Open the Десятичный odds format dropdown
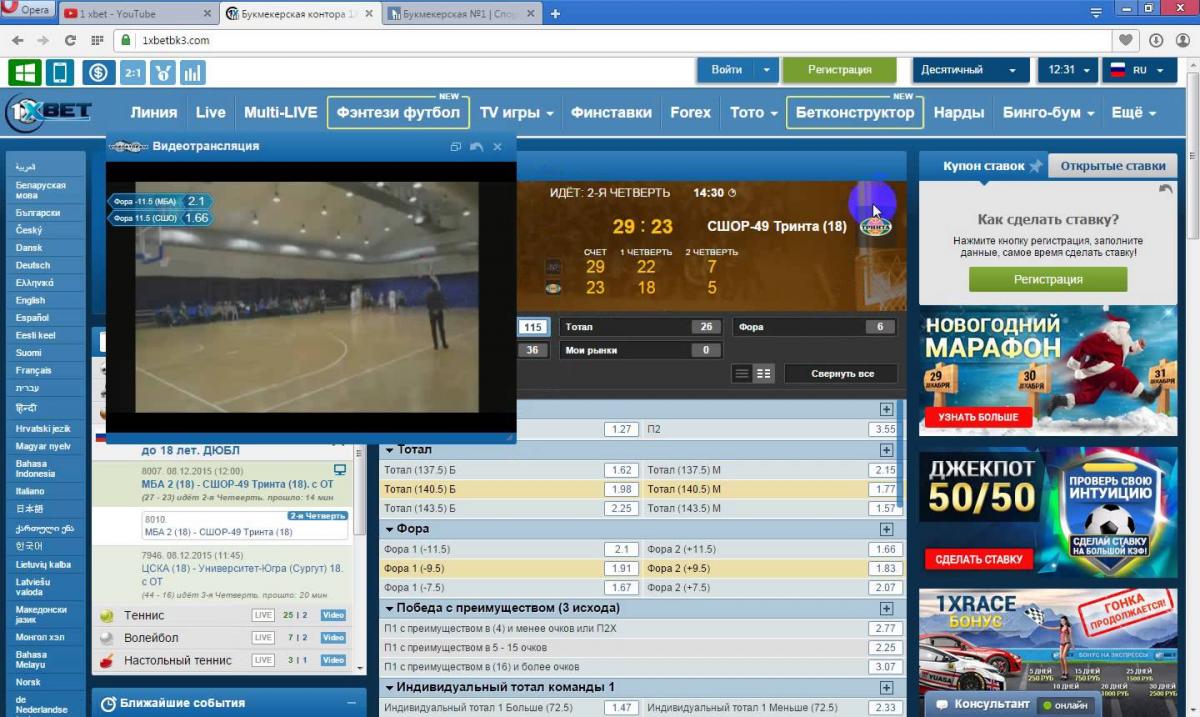The width and height of the screenshot is (1200, 717). pos(969,70)
